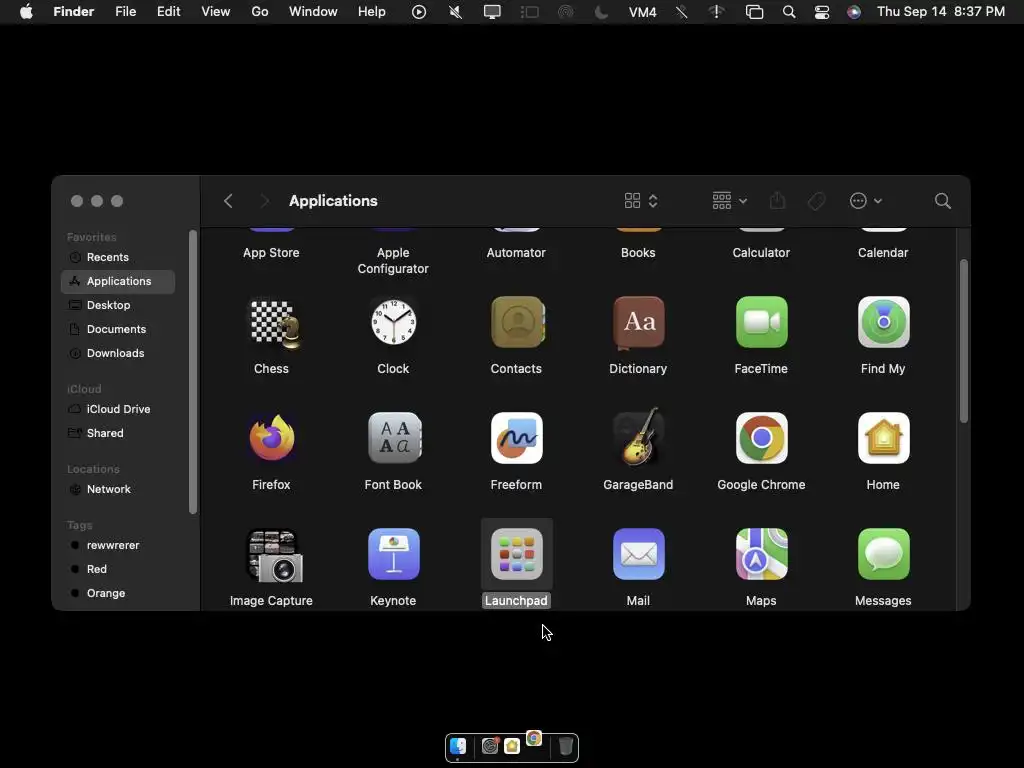Click the "App Store" label
The width and height of the screenshot is (1024, 768).
pos(271,253)
